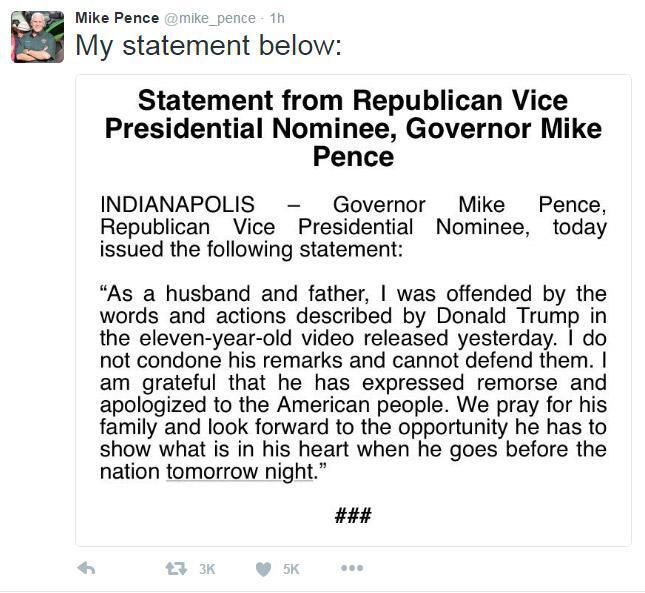
Task: Click the ### end mark in statement
Action: coord(353,515)
